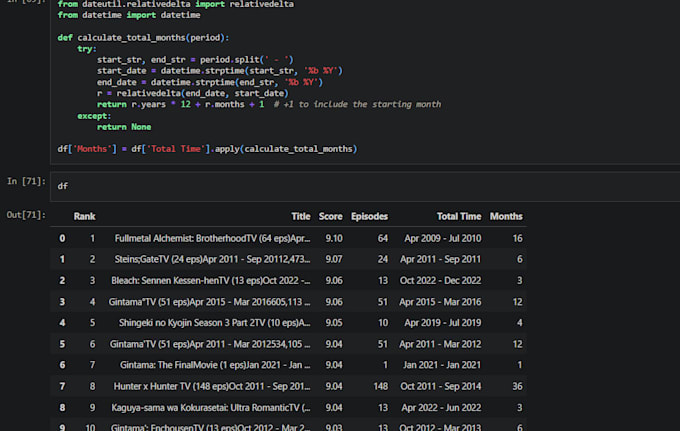Click months value 36
This screenshot has height=431, width=680.
pyautogui.click(x=517, y=386)
